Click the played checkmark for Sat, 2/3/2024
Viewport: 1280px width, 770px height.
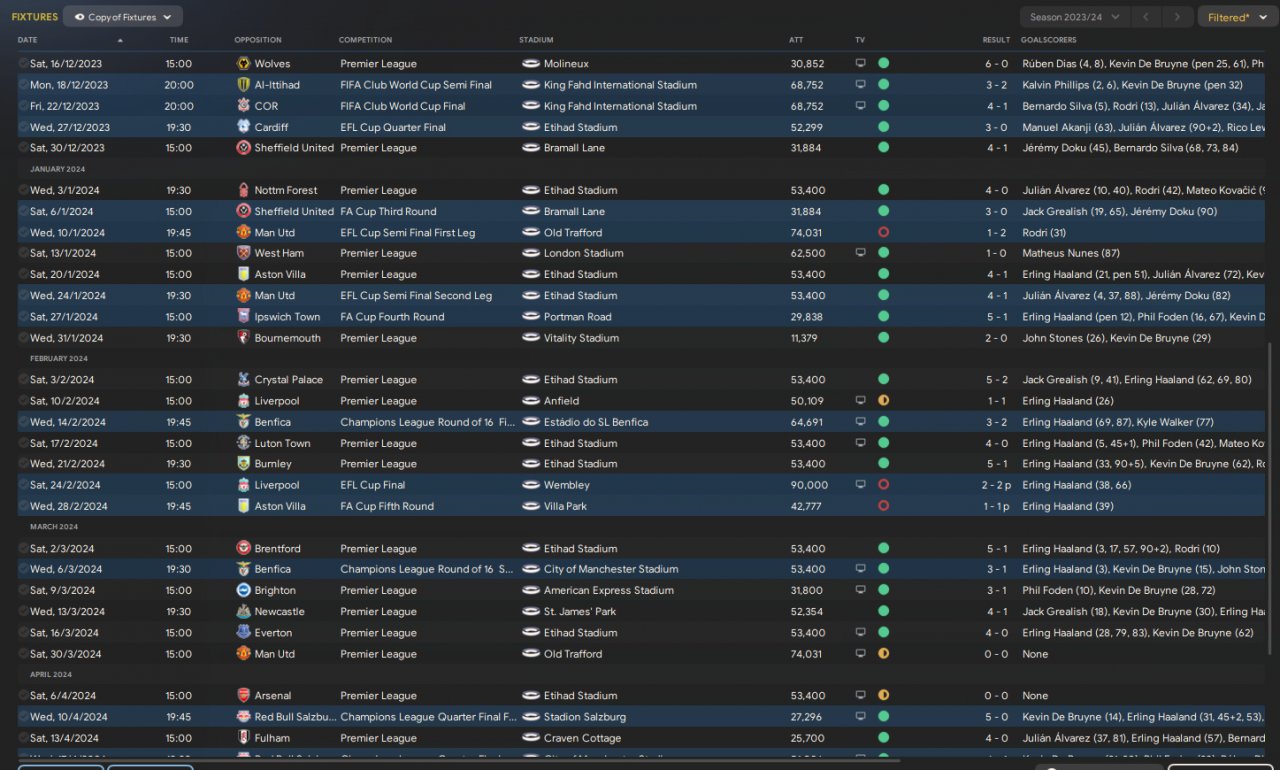[x=23, y=549]
